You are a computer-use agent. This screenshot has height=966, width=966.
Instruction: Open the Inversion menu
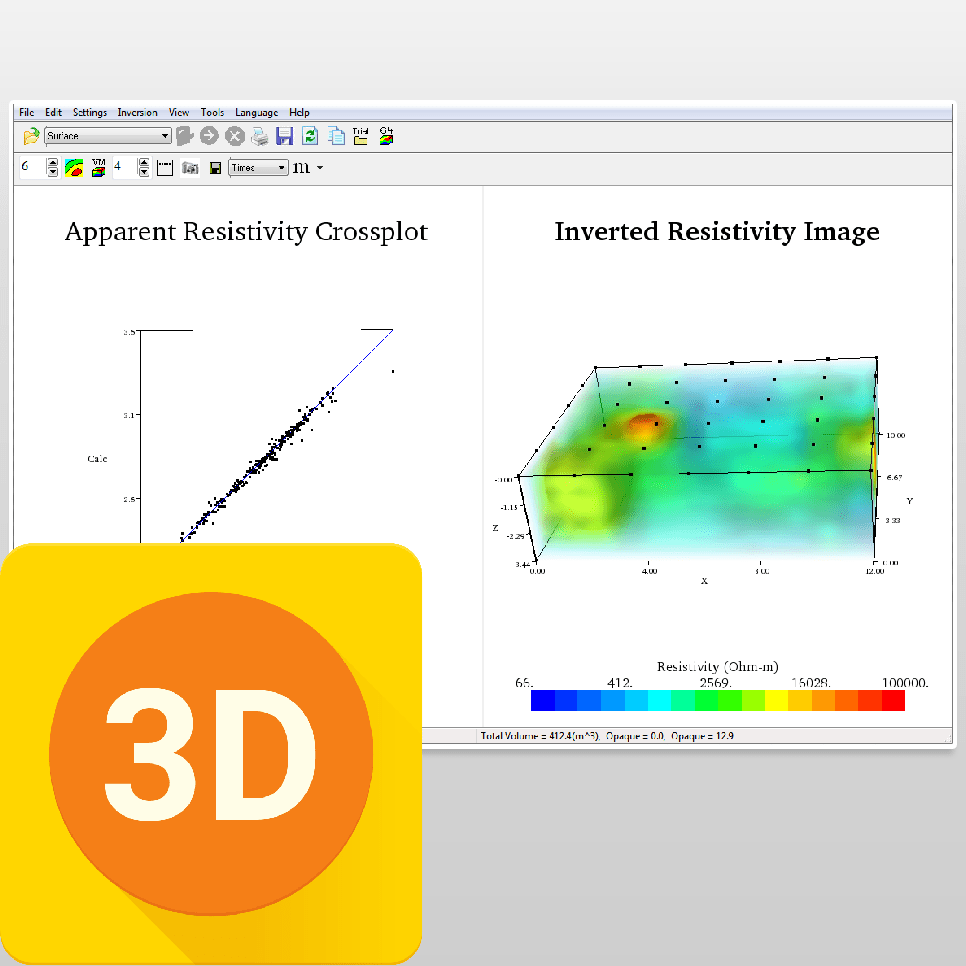[x=137, y=112]
